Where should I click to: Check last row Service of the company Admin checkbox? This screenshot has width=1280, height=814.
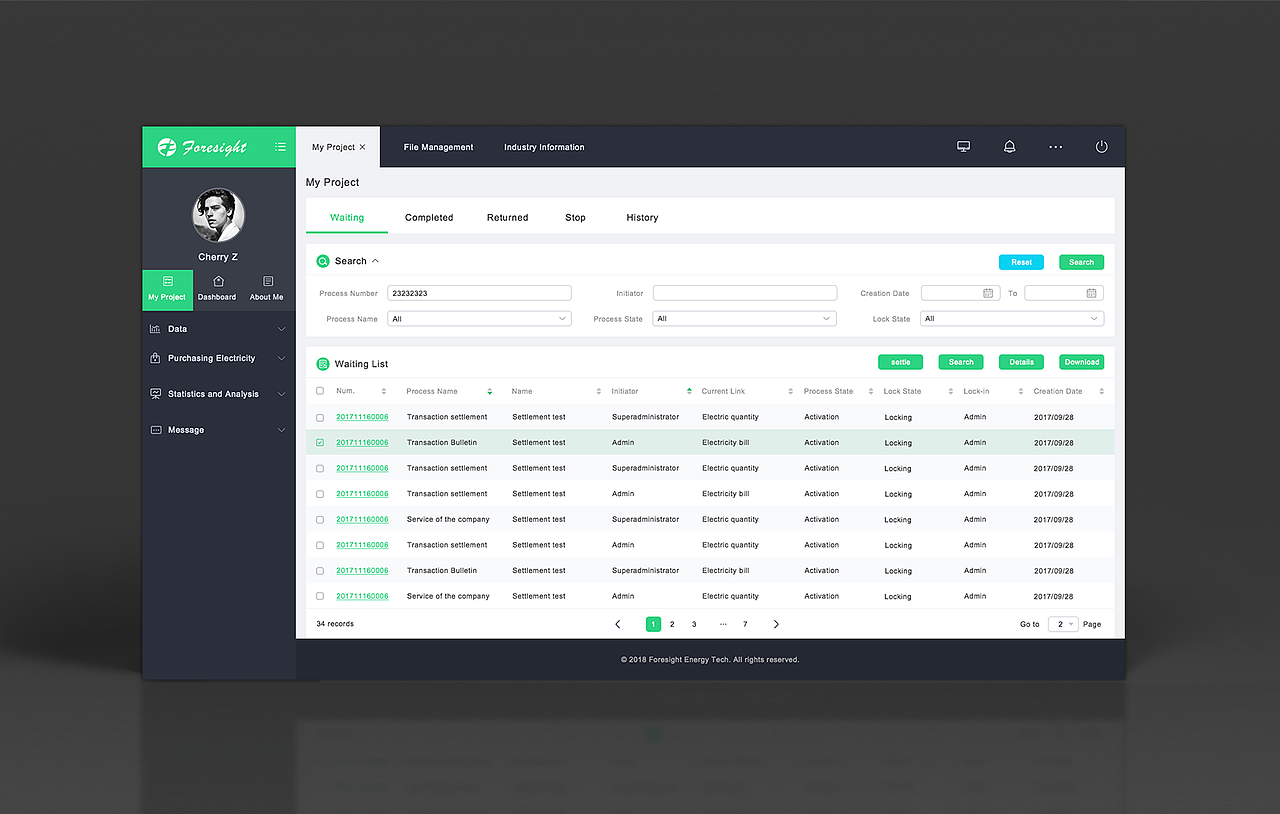320,596
